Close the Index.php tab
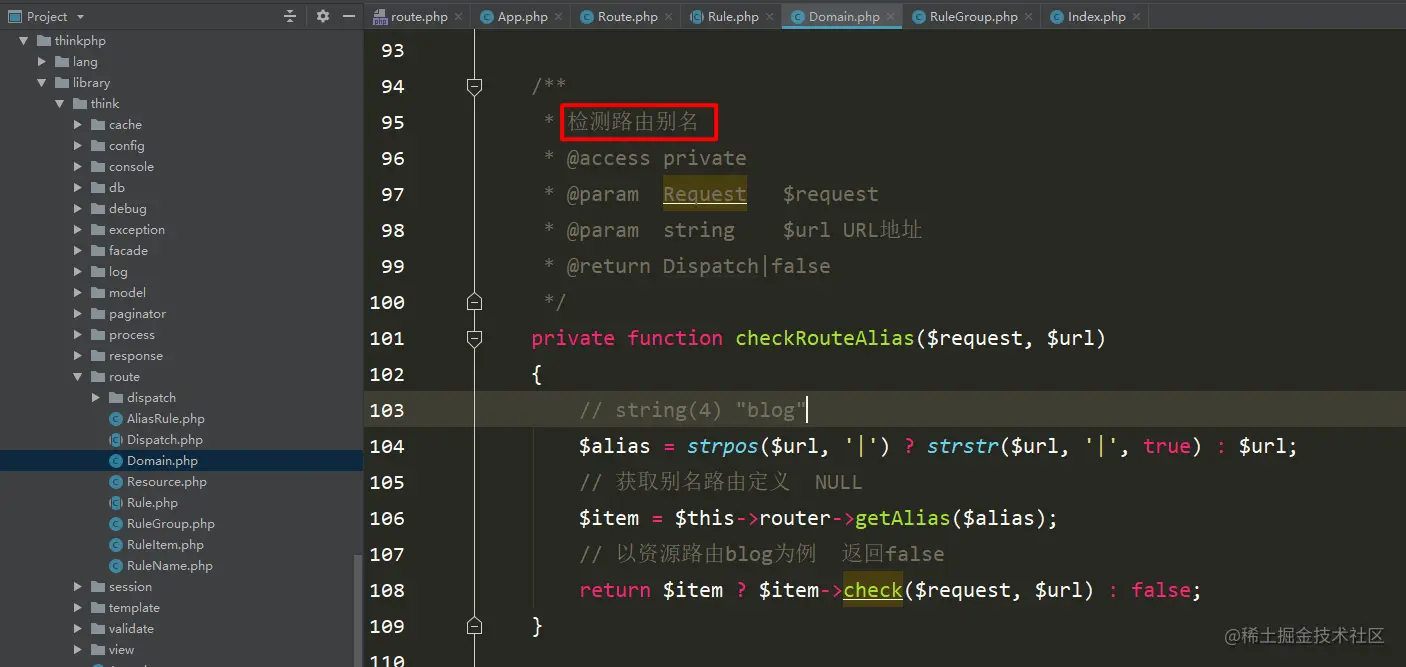The width and height of the screenshot is (1406, 667). (1136, 17)
